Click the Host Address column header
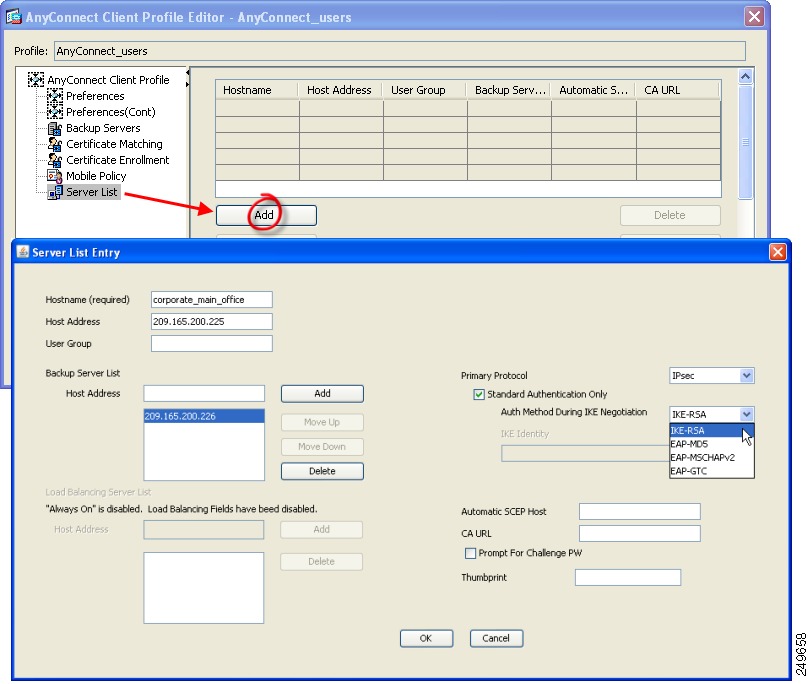 tap(341, 90)
